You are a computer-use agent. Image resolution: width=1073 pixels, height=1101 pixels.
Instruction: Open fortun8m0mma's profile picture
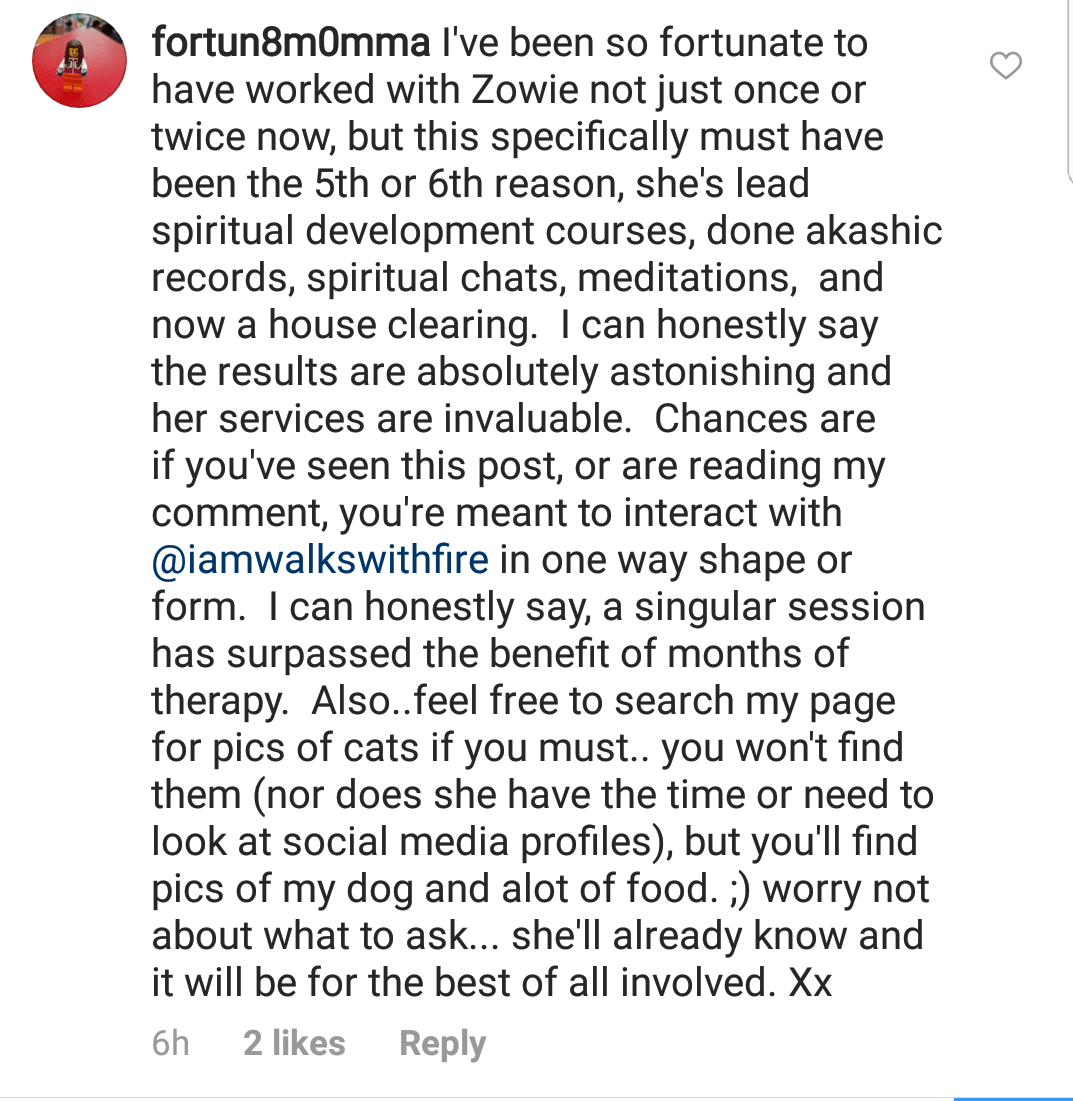78,62
